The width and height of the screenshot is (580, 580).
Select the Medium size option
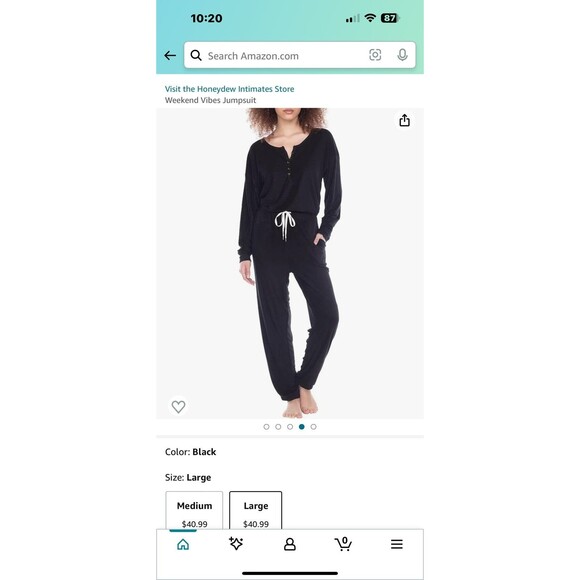click(194, 510)
